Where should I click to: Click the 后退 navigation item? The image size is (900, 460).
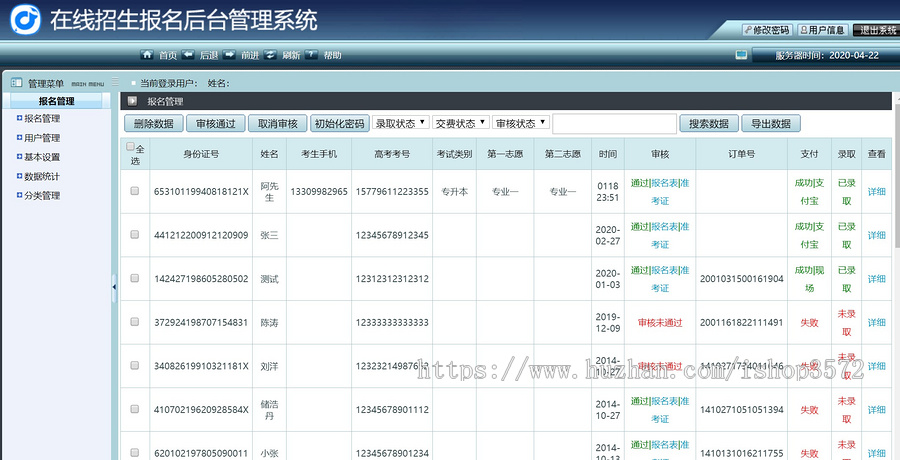(209, 55)
